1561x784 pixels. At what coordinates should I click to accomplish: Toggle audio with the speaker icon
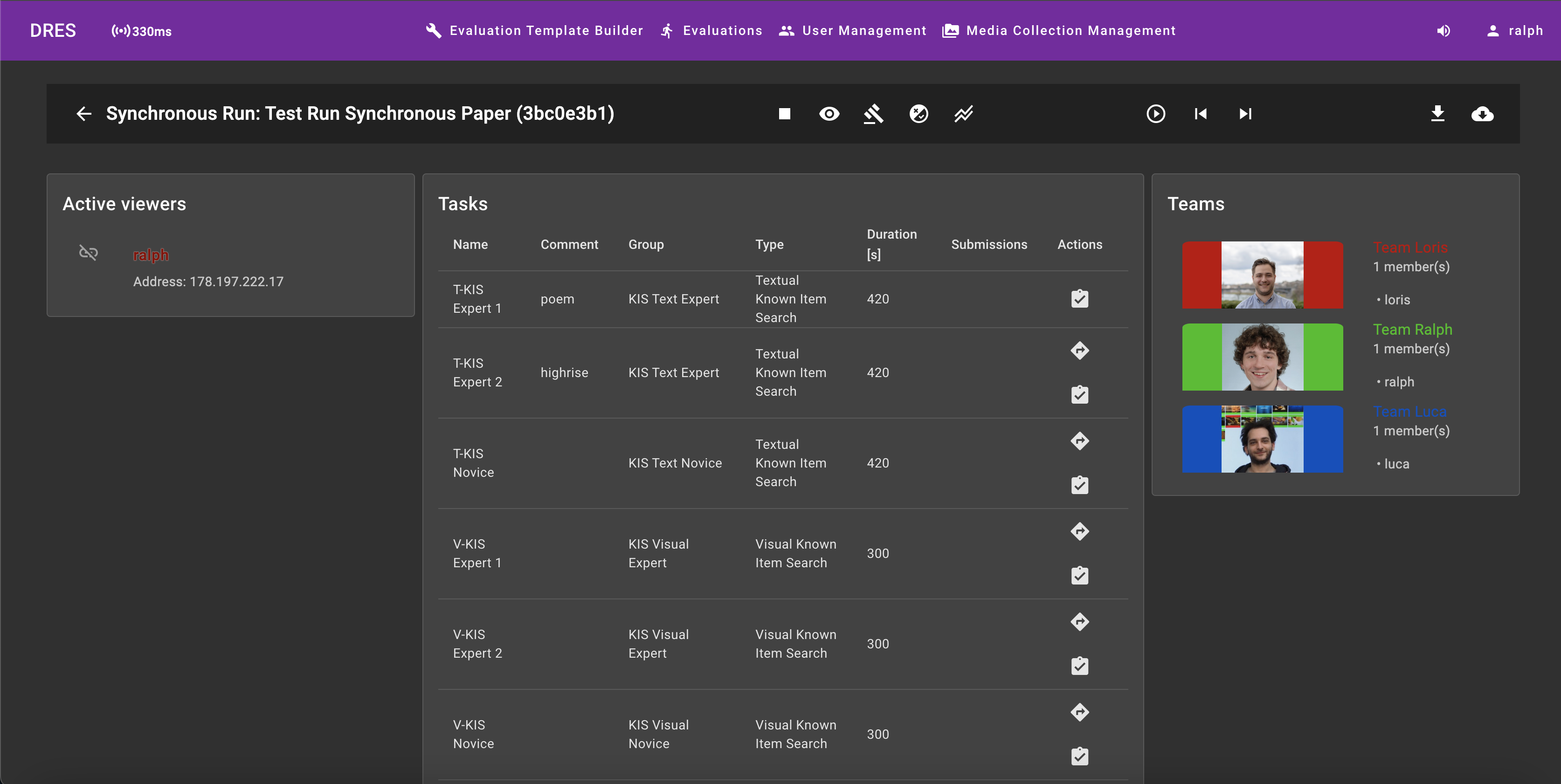click(x=1444, y=31)
